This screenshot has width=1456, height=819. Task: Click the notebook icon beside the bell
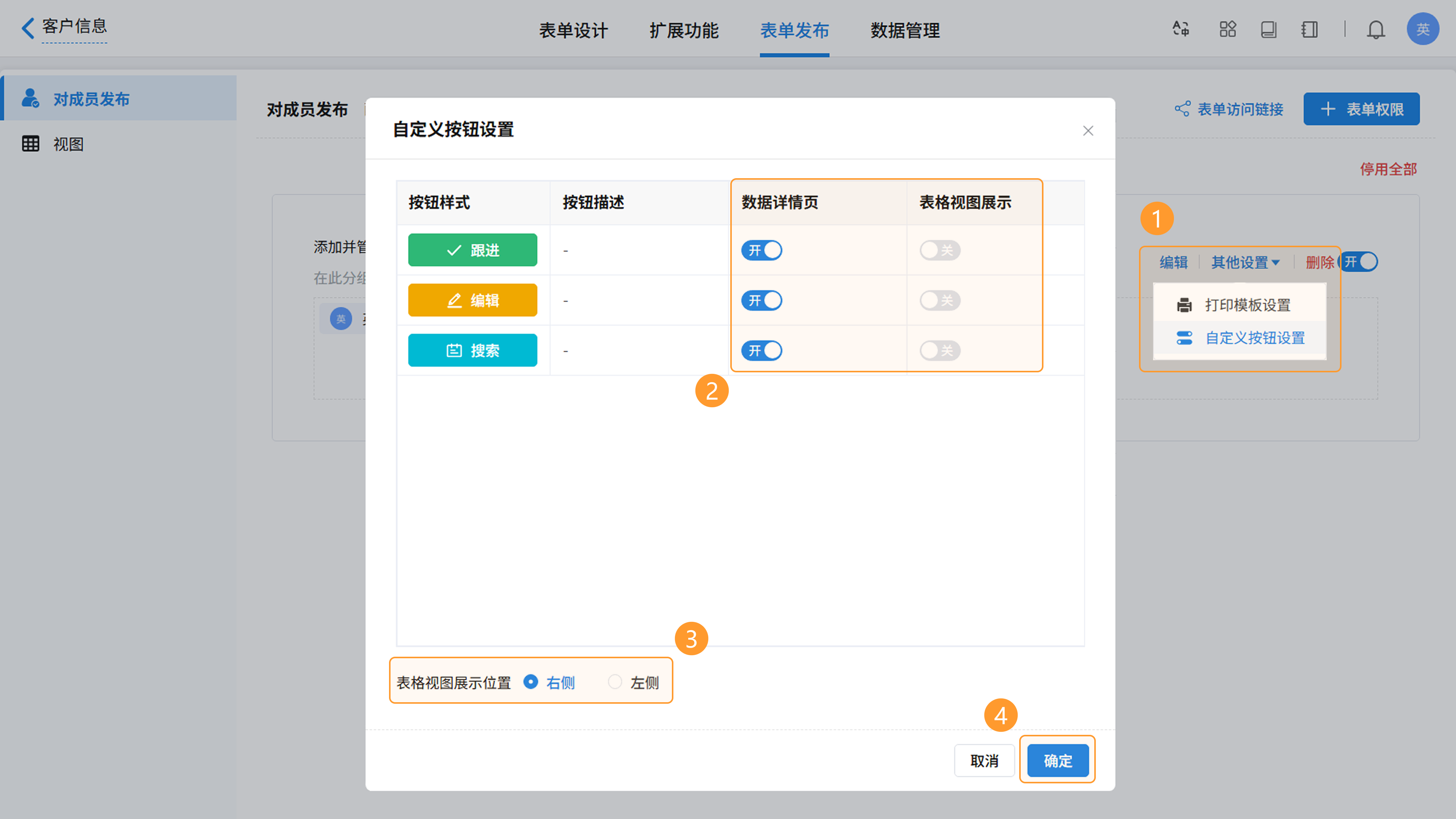(1309, 29)
